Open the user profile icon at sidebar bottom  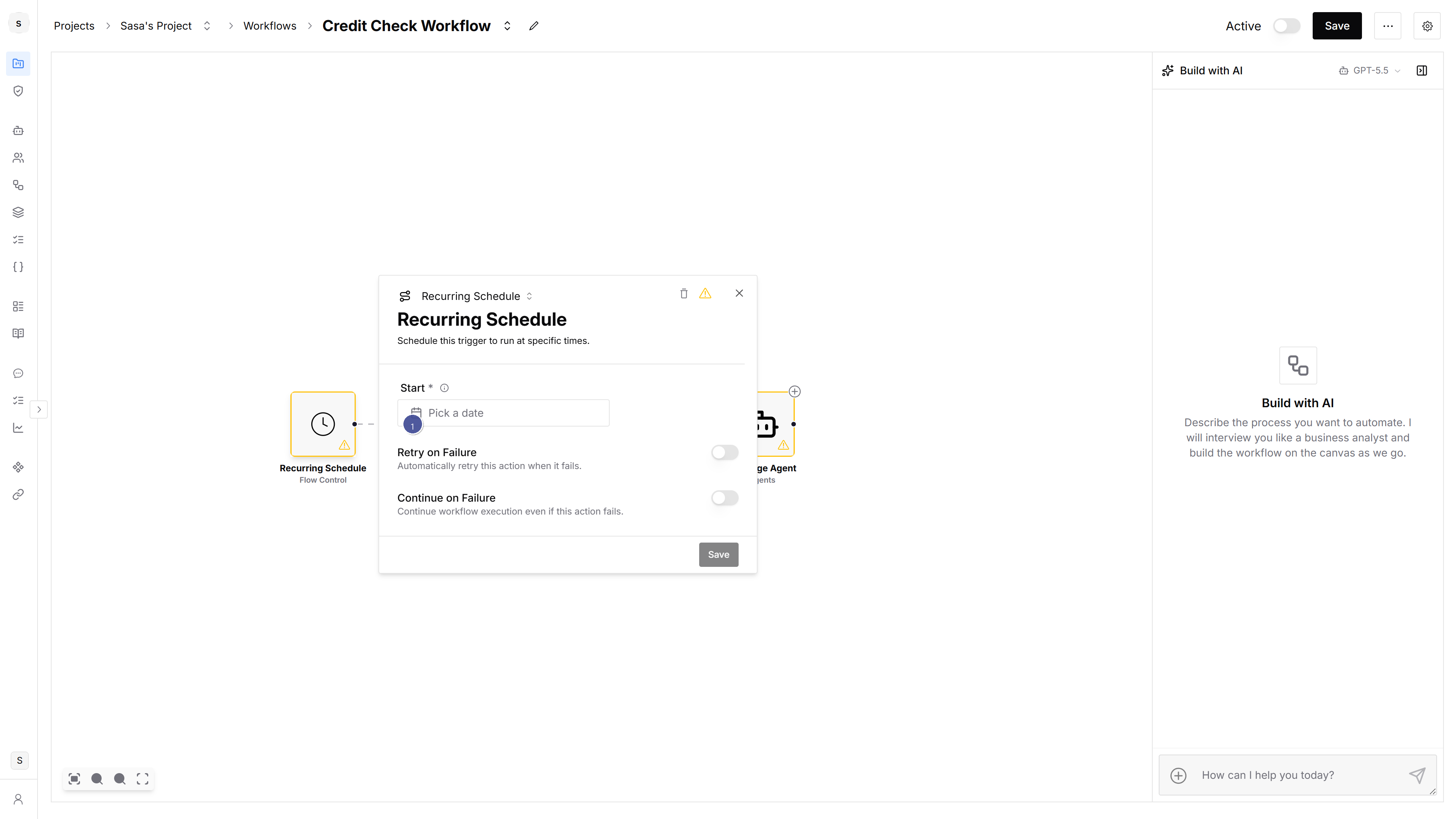point(18,799)
